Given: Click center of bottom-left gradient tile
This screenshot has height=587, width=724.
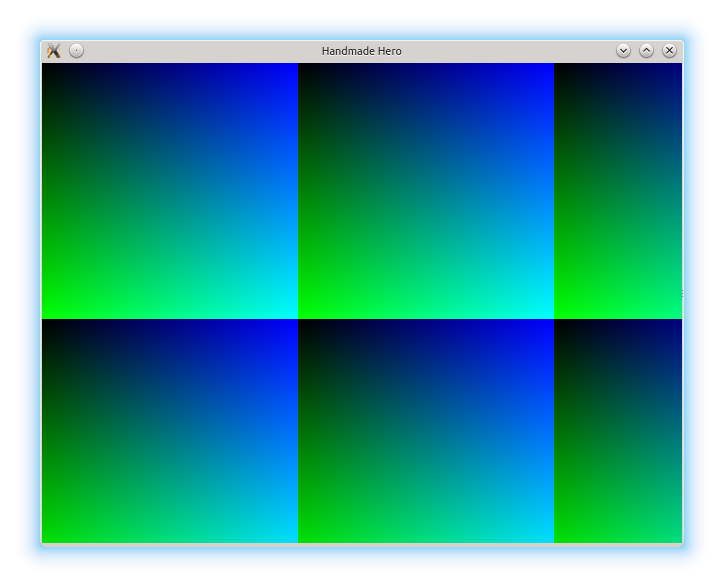Looking at the screenshot, I should 169,431.
